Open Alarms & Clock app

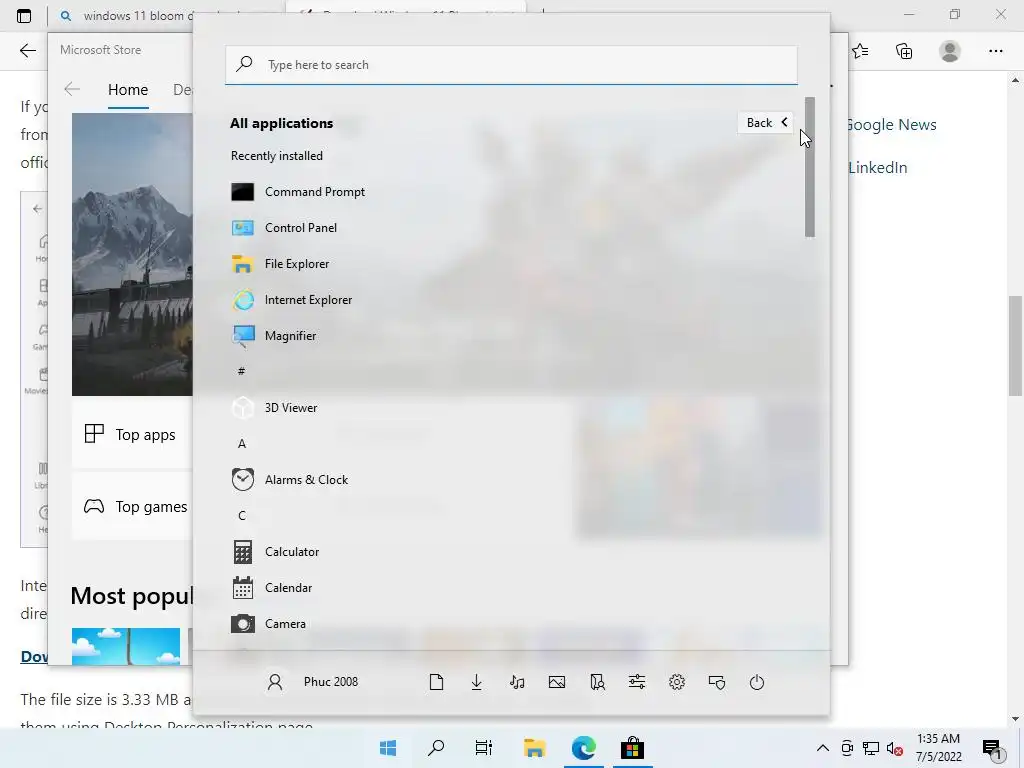[290, 479]
